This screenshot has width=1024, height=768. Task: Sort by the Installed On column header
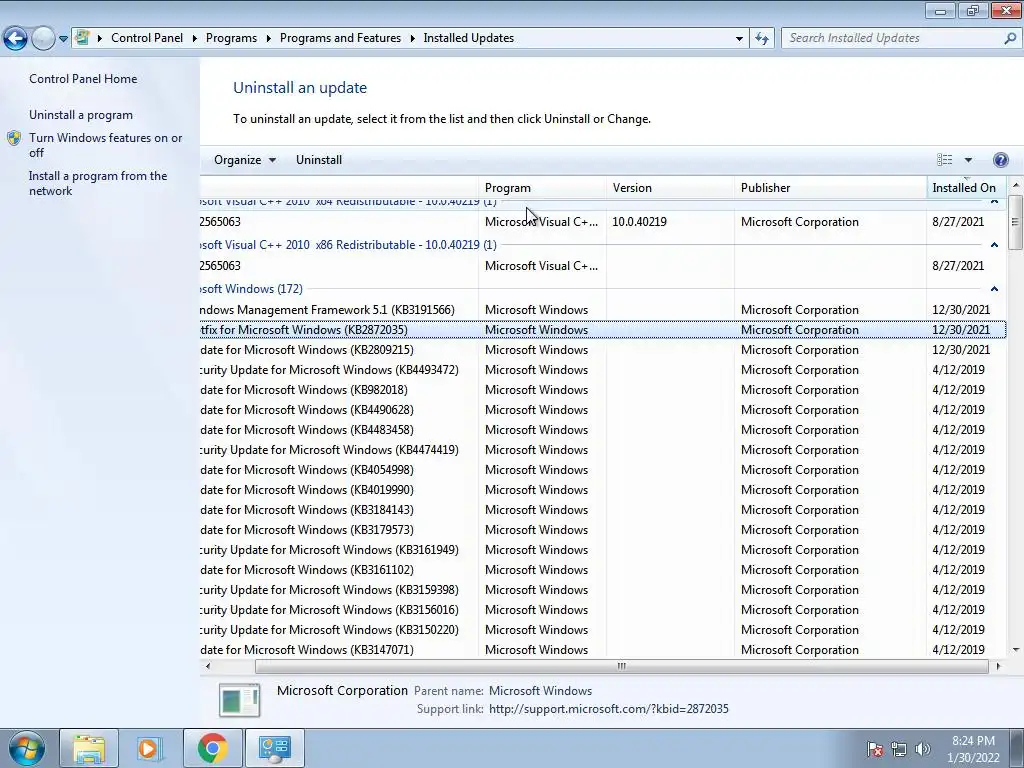[x=967, y=188]
